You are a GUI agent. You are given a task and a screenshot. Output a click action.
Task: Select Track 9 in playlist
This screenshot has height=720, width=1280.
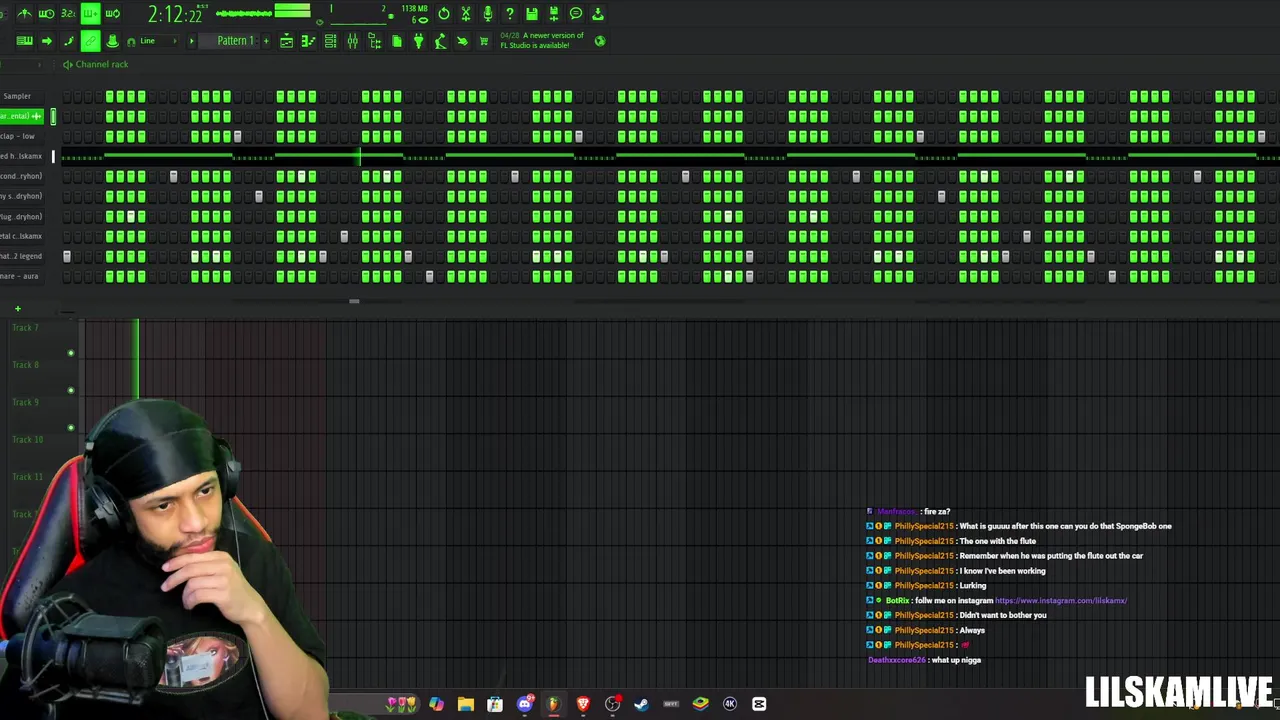[26, 402]
